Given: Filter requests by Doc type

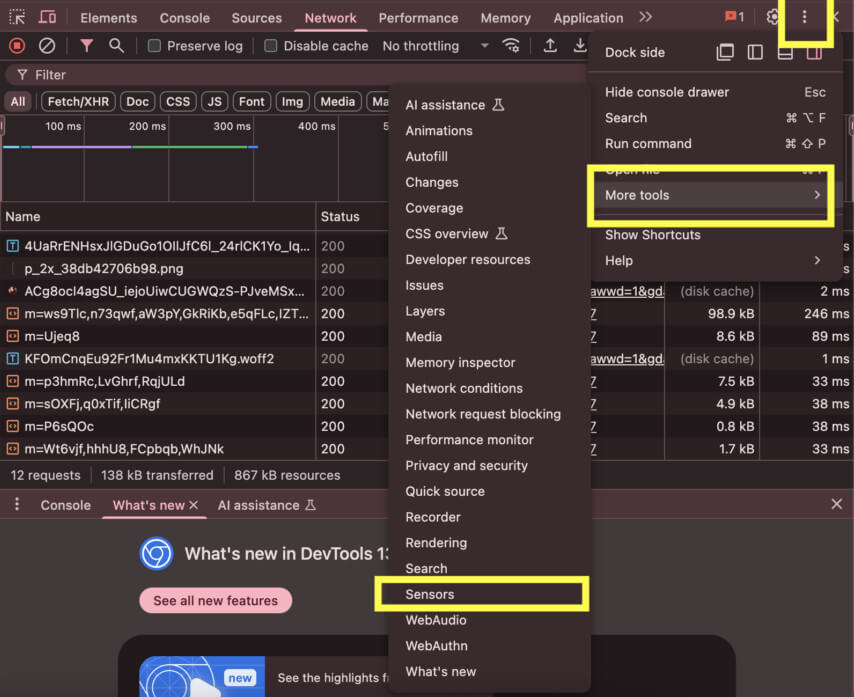Looking at the screenshot, I should (x=137, y=102).
